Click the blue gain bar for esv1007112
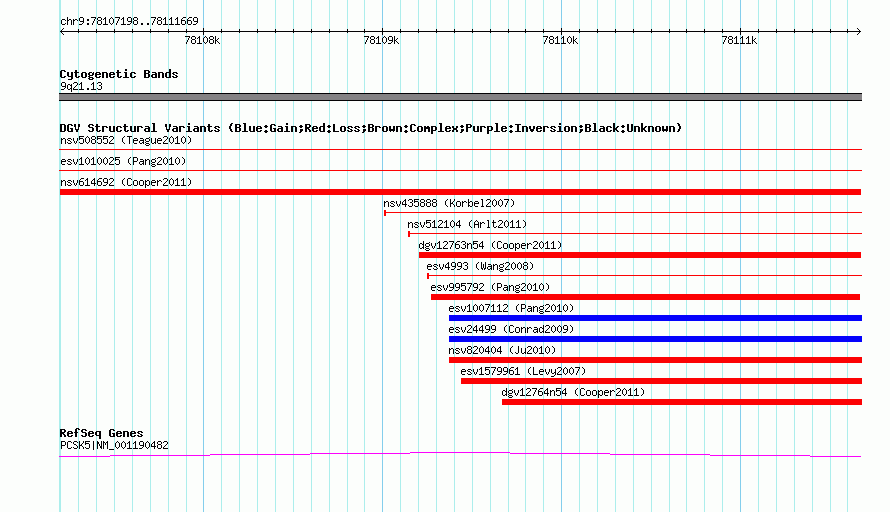Viewport: 890px width, 512px height. tap(655, 318)
